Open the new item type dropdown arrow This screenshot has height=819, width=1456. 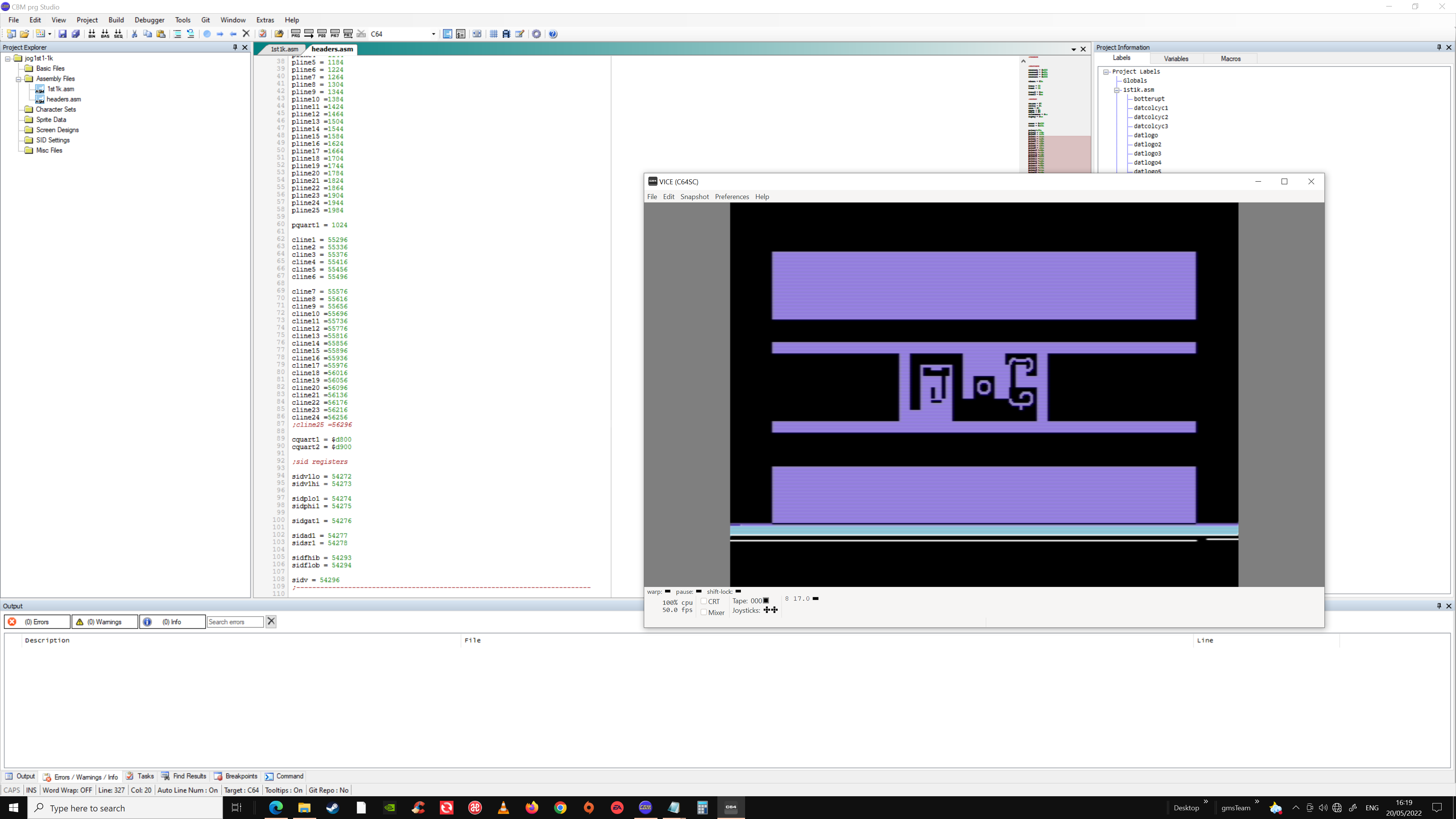tap(50, 34)
